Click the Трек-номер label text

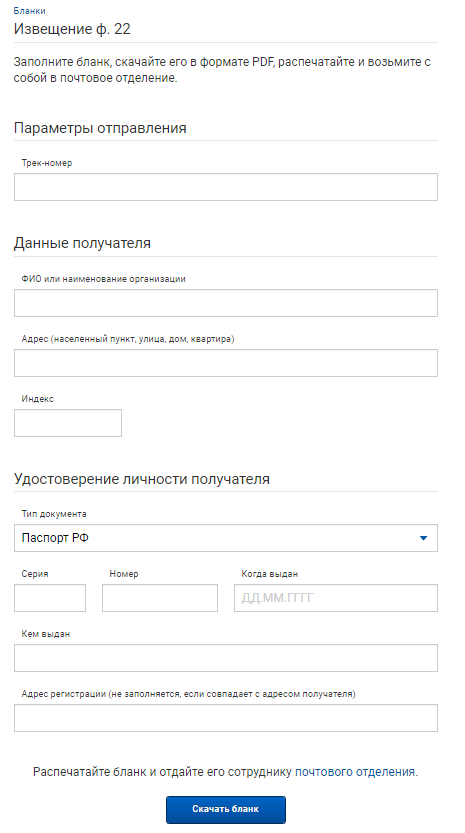point(47,163)
